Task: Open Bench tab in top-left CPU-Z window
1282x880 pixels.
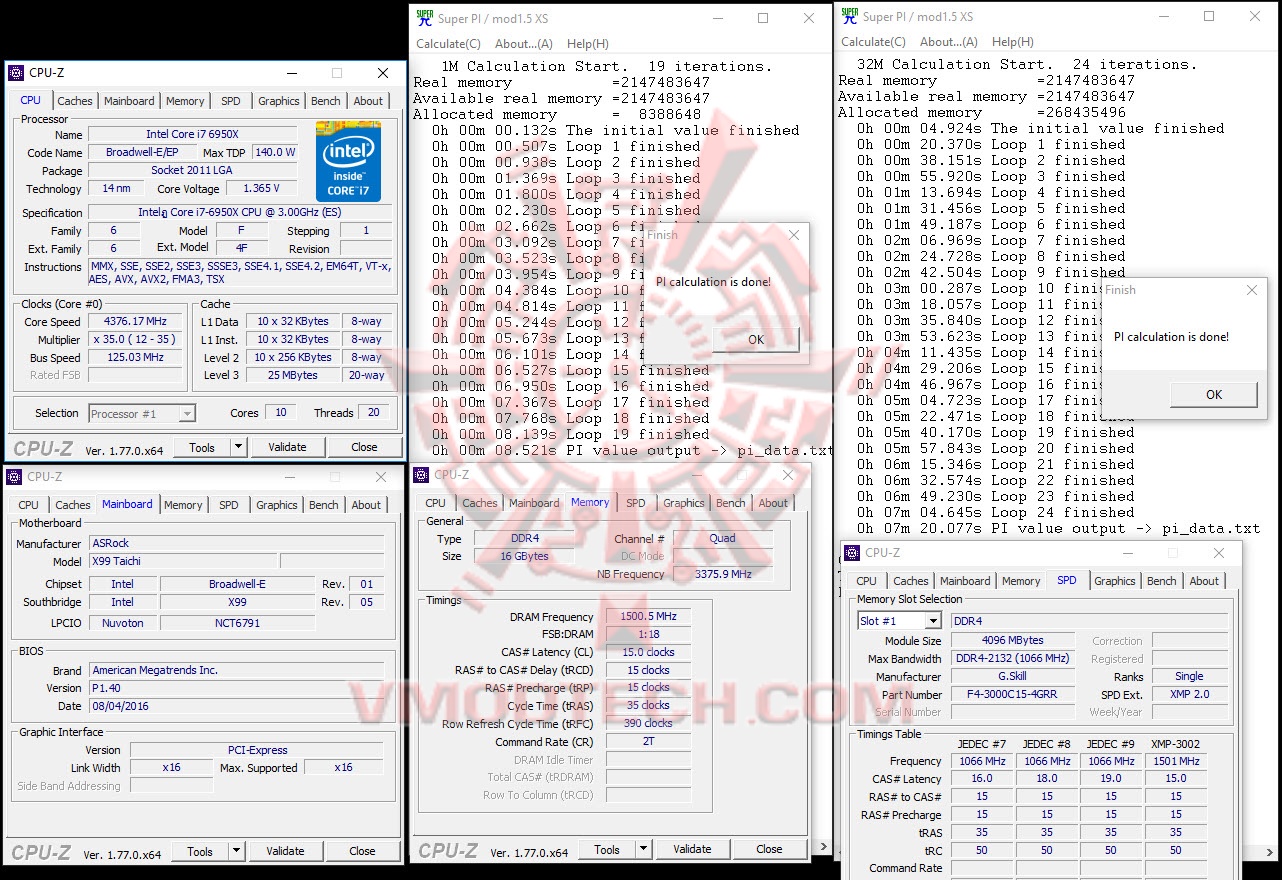Action: [x=326, y=101]
